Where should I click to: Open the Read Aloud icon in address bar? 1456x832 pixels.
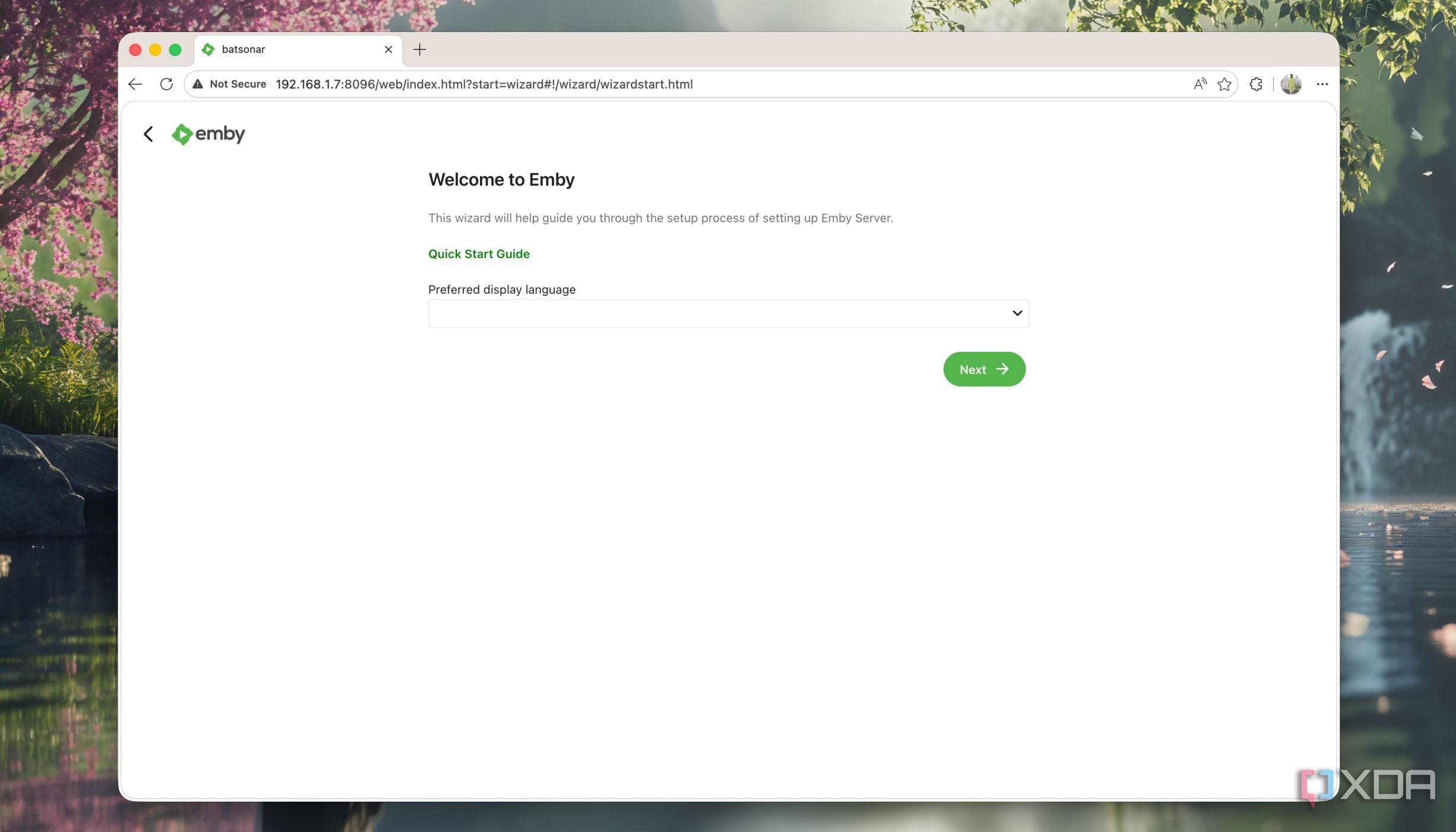click(x=1200, y=84)
